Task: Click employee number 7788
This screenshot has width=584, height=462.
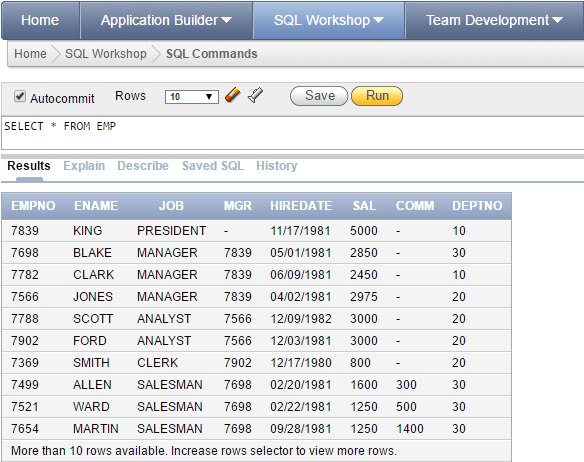Action: point(25,319)
